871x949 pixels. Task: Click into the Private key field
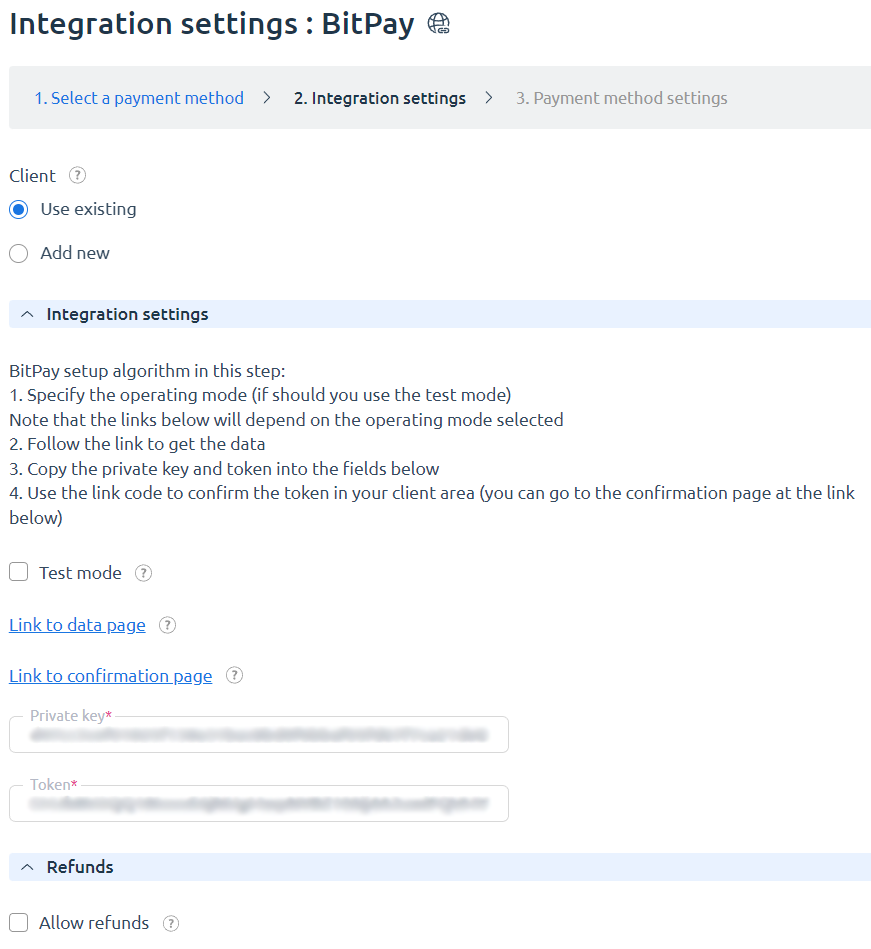click(x=259, y=735)
